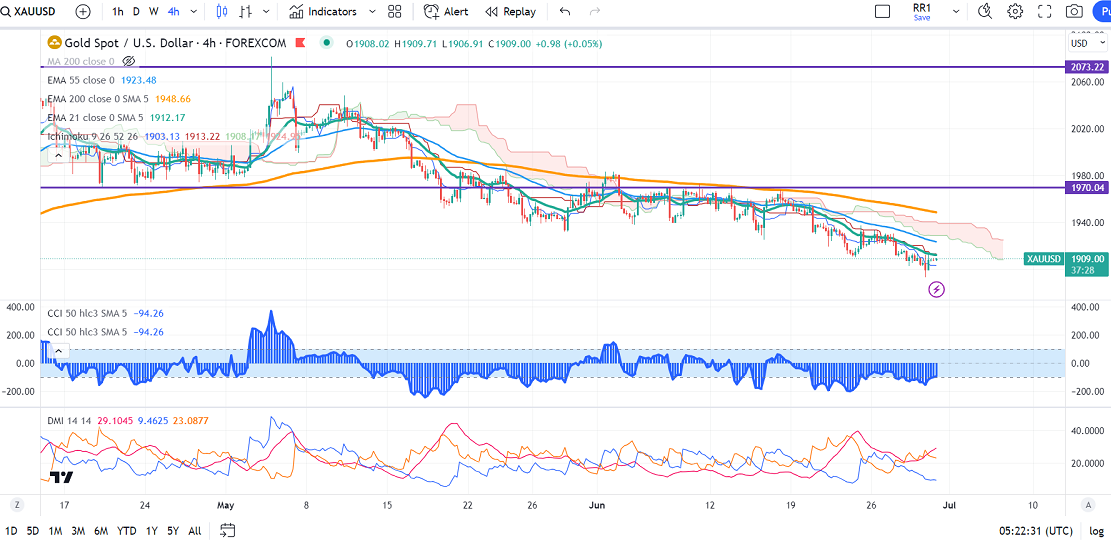
Task: Collapse the main chart indicator legend arrow
Action: (x=59, y=154)
